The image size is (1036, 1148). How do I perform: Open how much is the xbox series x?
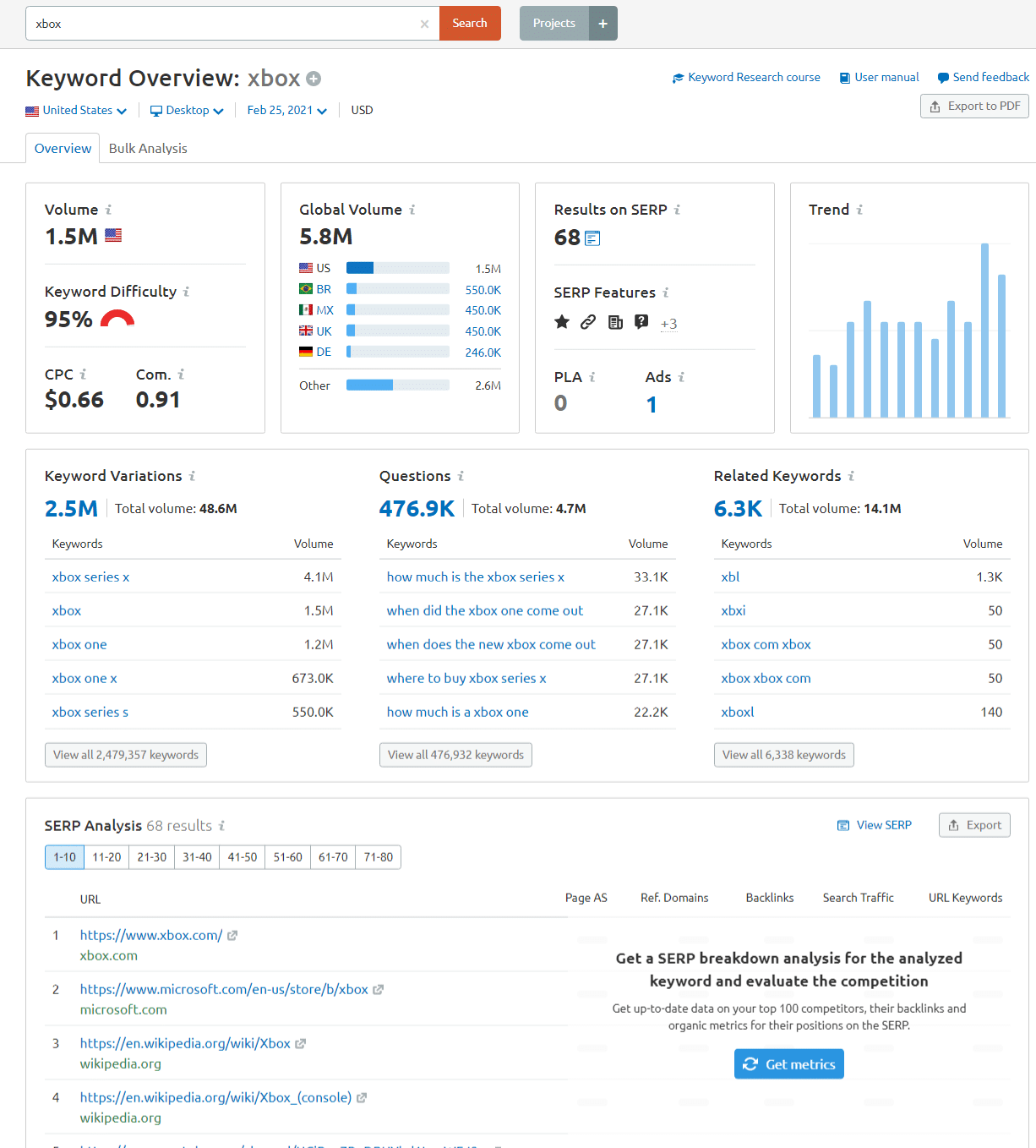[476, 577]
